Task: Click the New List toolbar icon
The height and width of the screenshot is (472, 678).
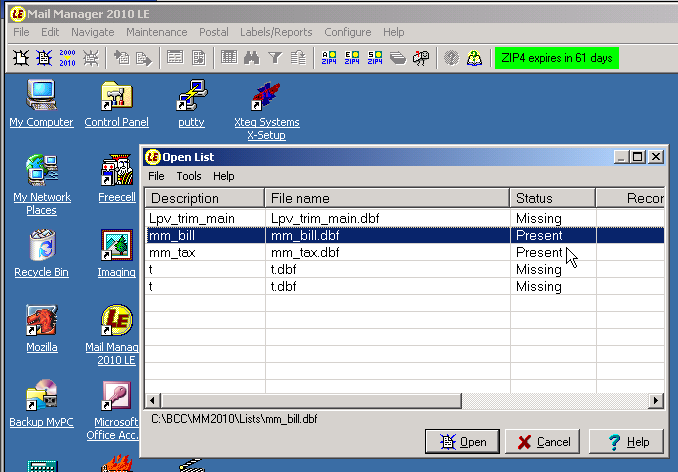Action: tap(21, 58)
